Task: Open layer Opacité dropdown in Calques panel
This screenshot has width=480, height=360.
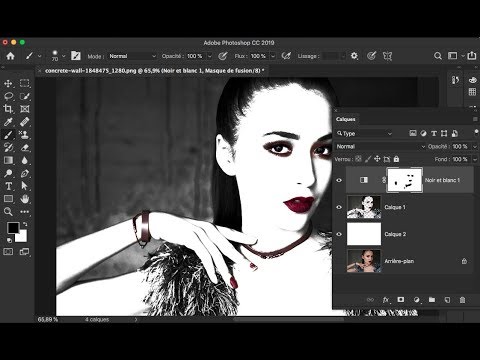Action: point(475,146)
